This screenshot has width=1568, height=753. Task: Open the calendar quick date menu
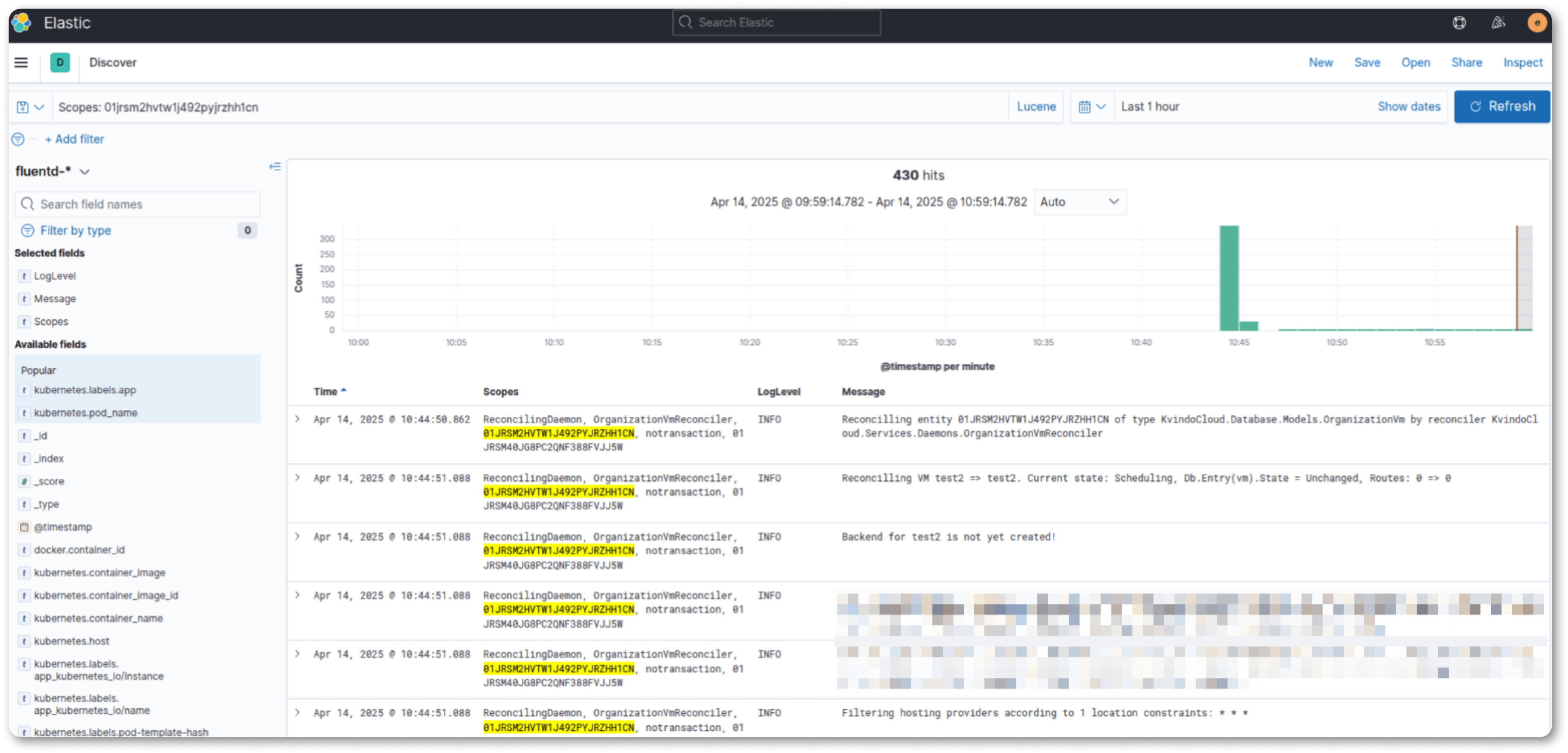click(x=1092, y=107)
